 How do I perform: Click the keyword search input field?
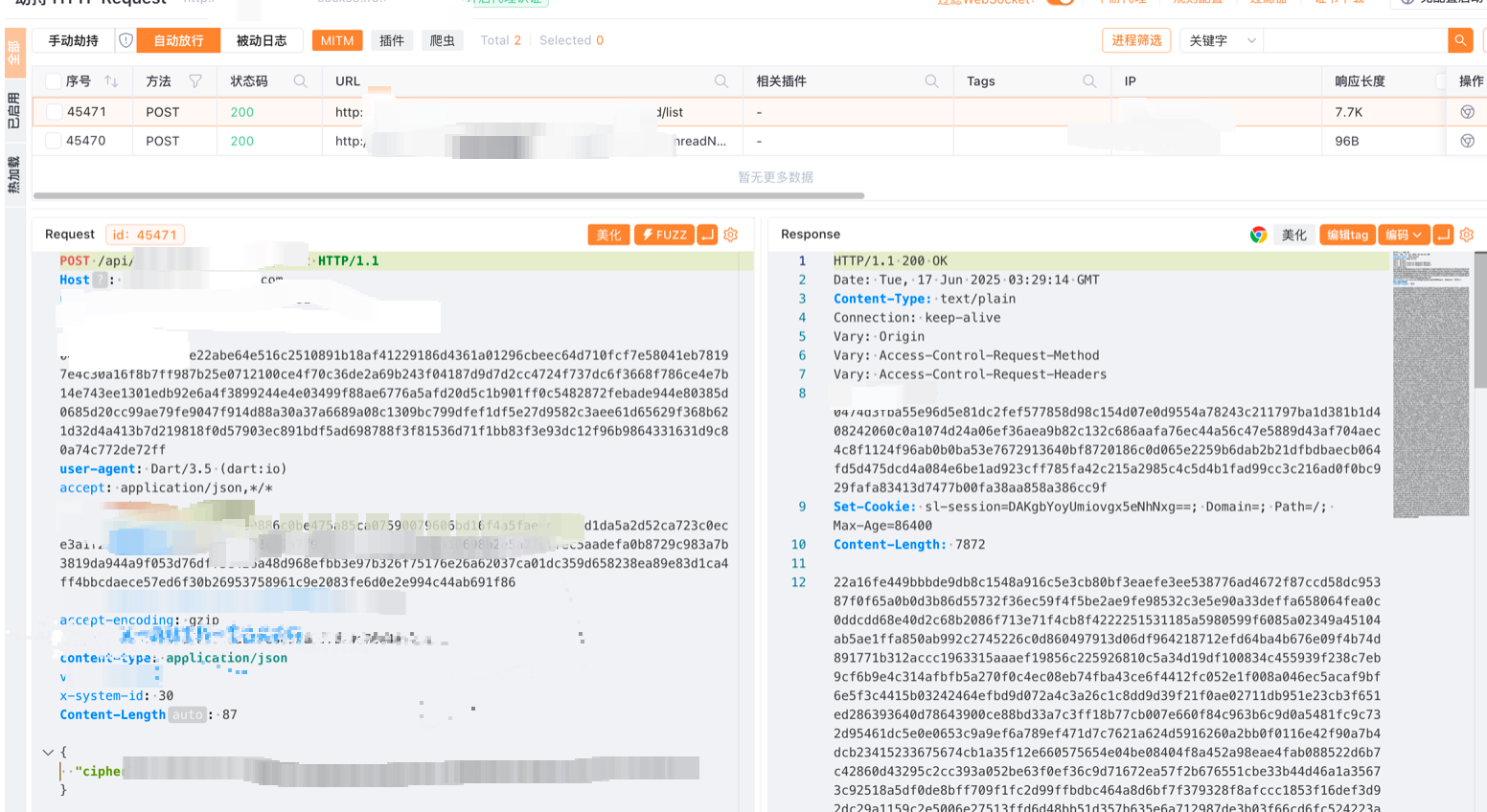[1356, 40]
